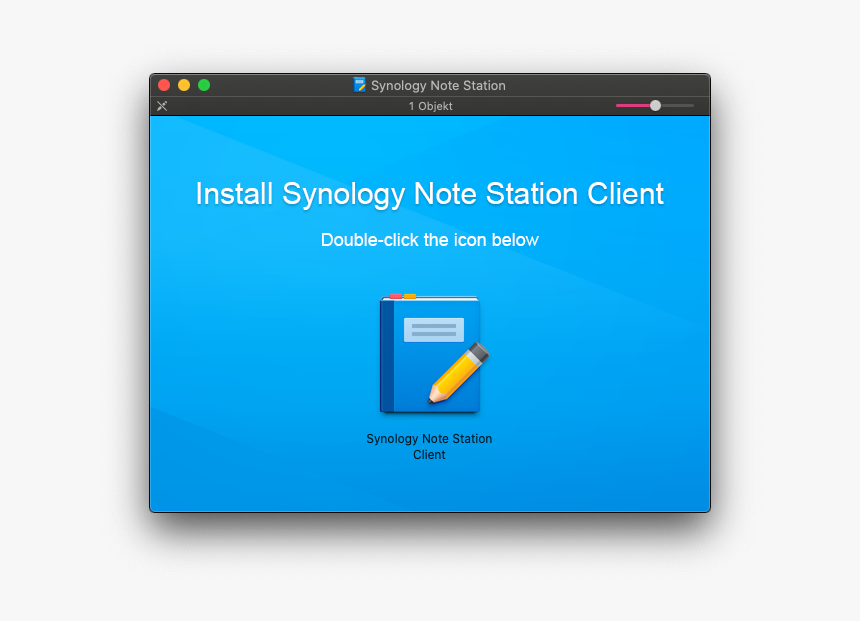The width and height of the screenshot is (860, 621).
Task: Click the icon size slider handle
Action: pos(655,105)
